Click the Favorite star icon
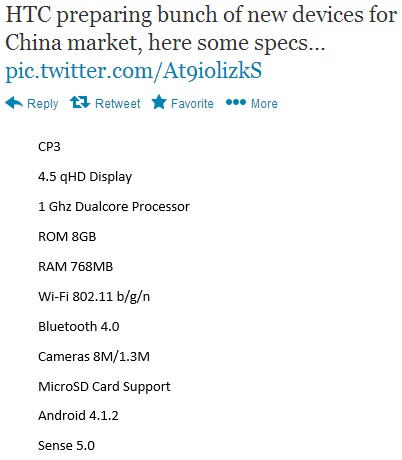 tap(159, 102)
